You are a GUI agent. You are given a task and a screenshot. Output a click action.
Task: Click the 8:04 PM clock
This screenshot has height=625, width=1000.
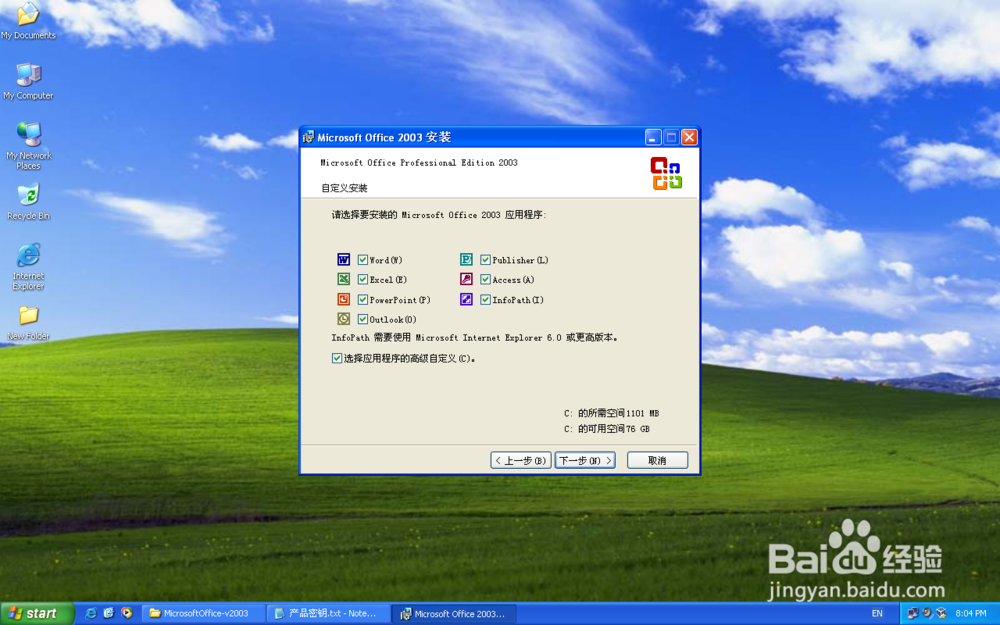point(971,614)
